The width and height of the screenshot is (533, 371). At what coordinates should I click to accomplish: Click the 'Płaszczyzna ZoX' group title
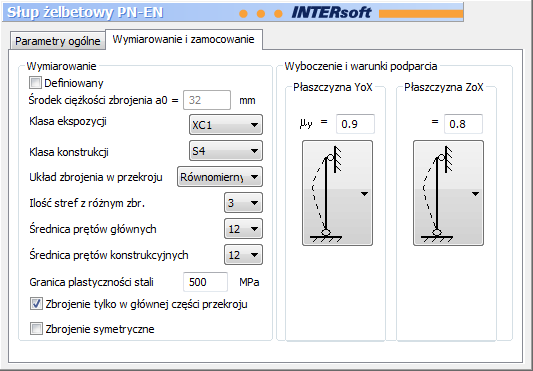click(x=444, y=87)
